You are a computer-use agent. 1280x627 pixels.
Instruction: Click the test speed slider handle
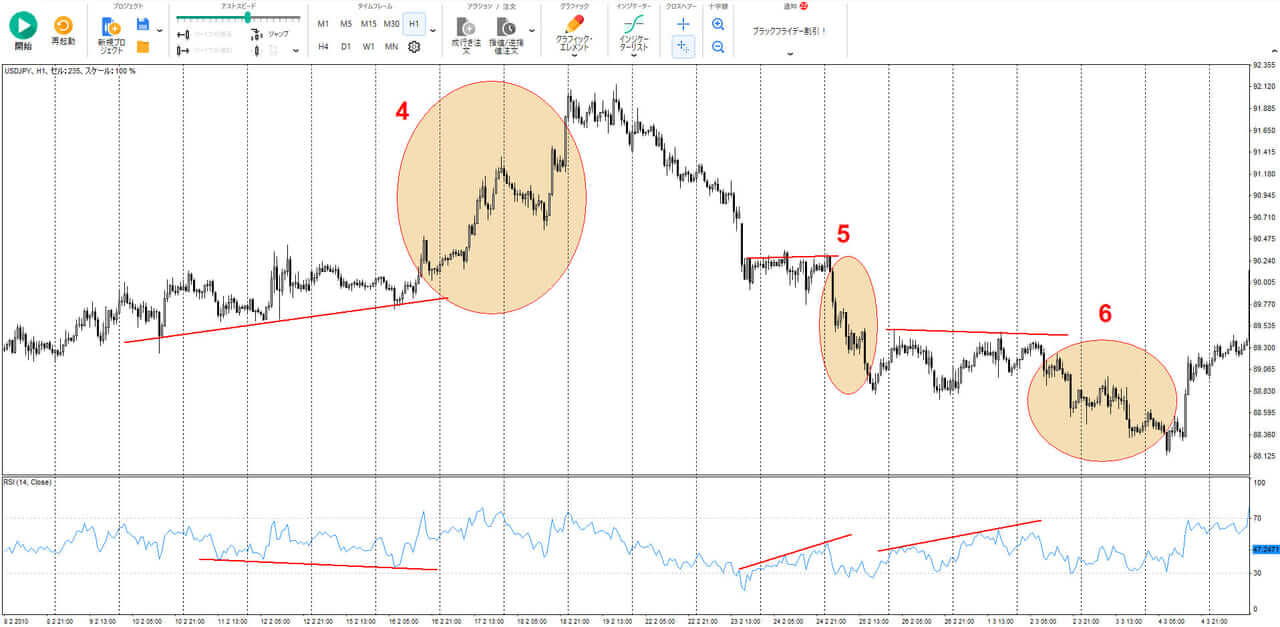(x=247, y=17)
